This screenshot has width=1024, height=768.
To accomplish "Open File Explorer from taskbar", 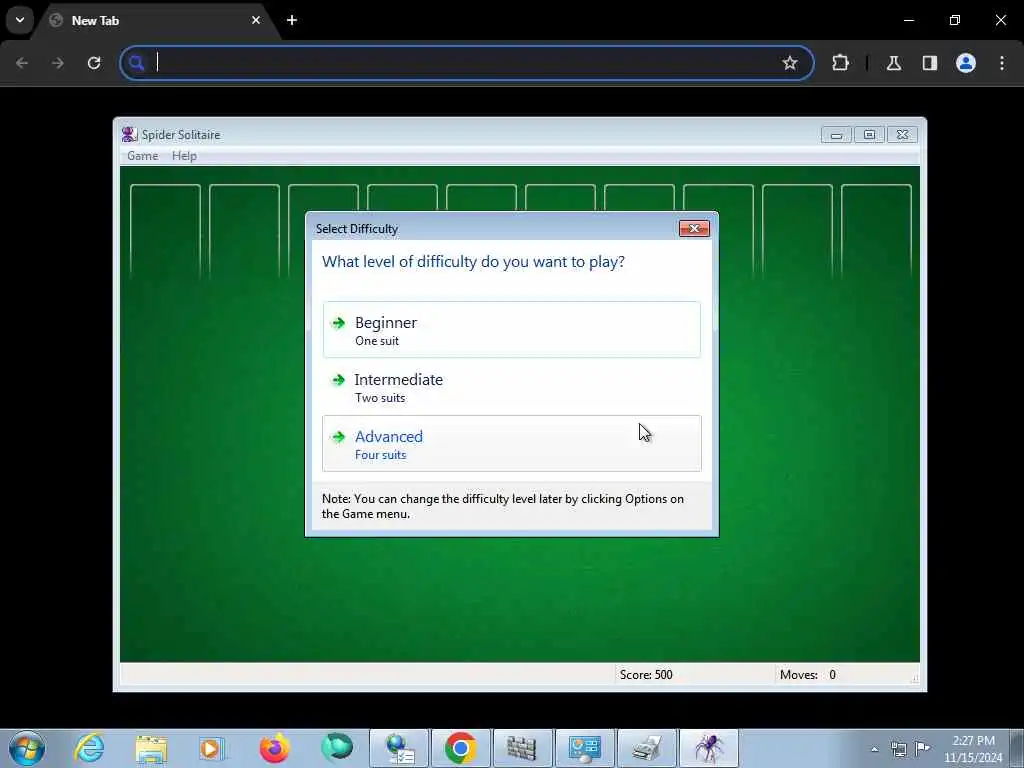I will [152, 748].
